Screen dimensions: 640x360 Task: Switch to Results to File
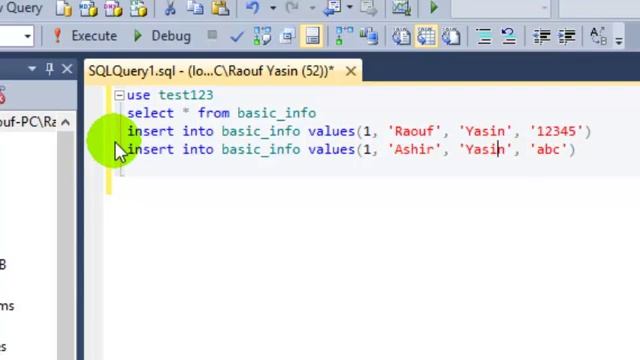coord(451,36)
